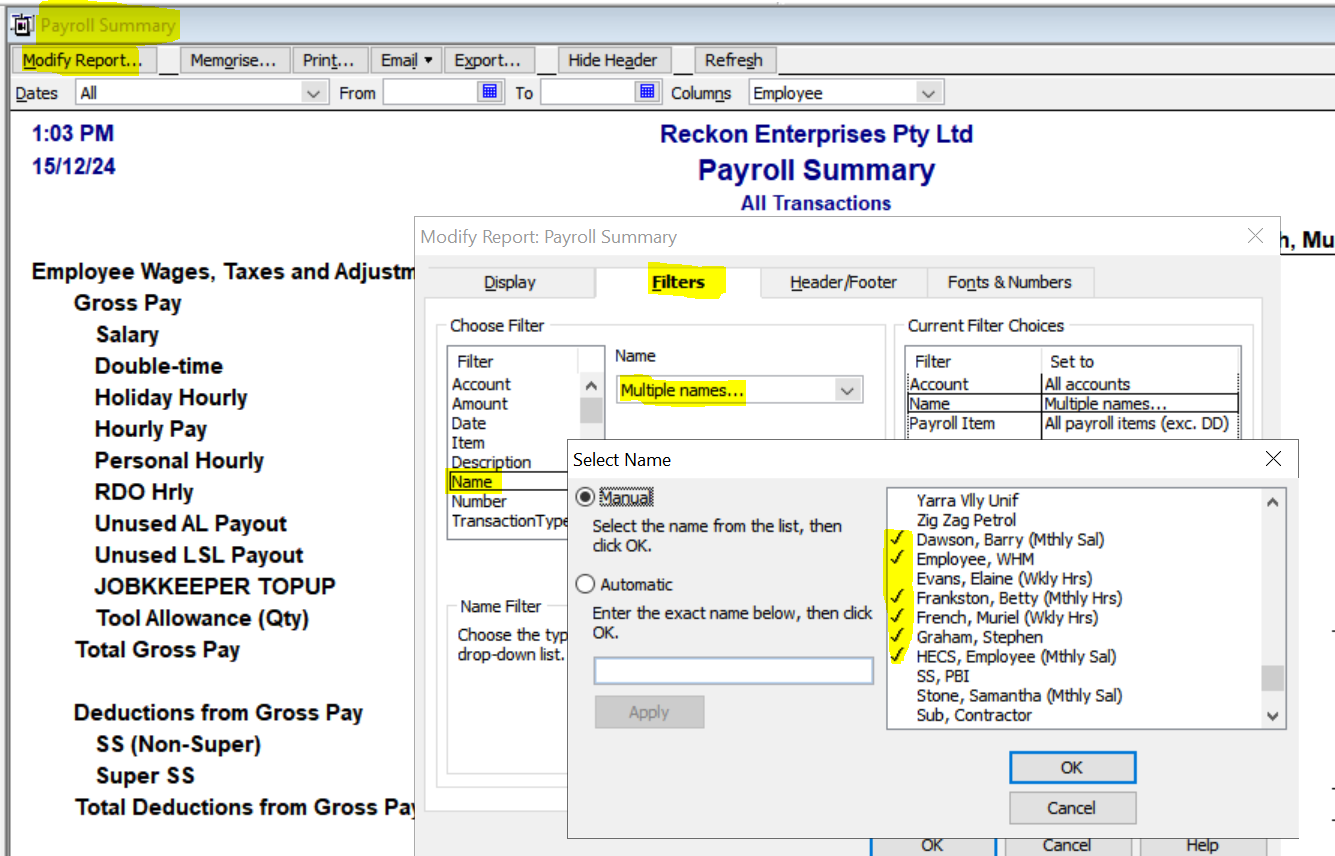The height and width of the screenshot is (856, 1335).
Task: Click the To date input field
Action: pyautogui.click(x=590, y=92)
